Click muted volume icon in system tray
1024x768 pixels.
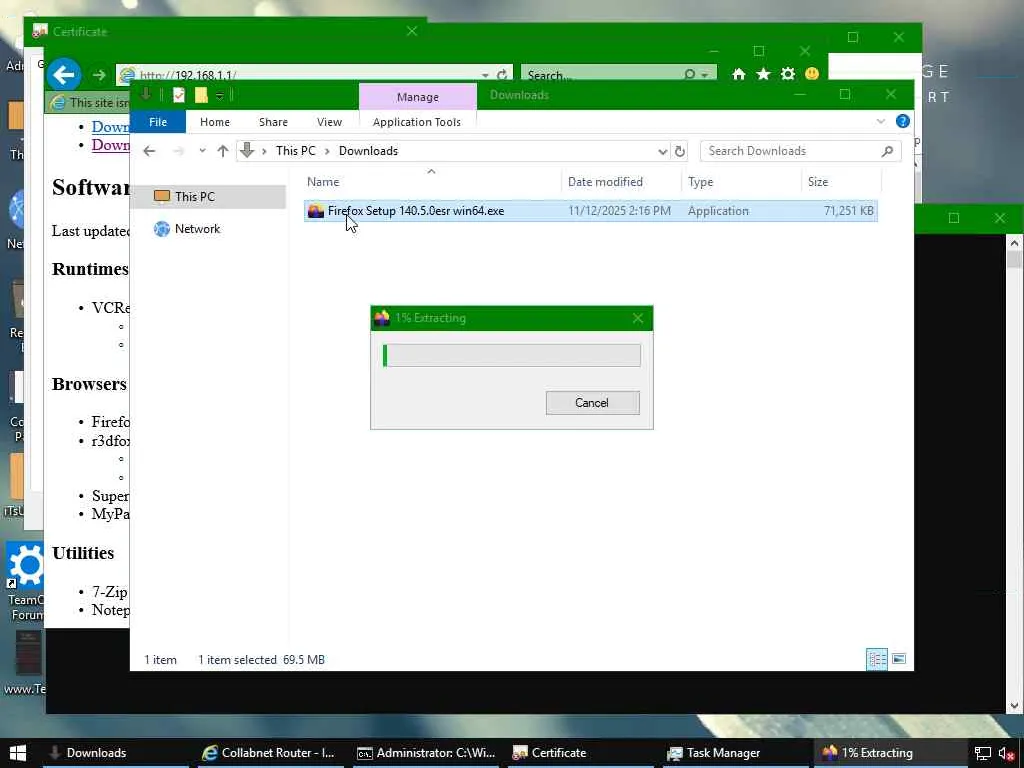[1007, 754]
